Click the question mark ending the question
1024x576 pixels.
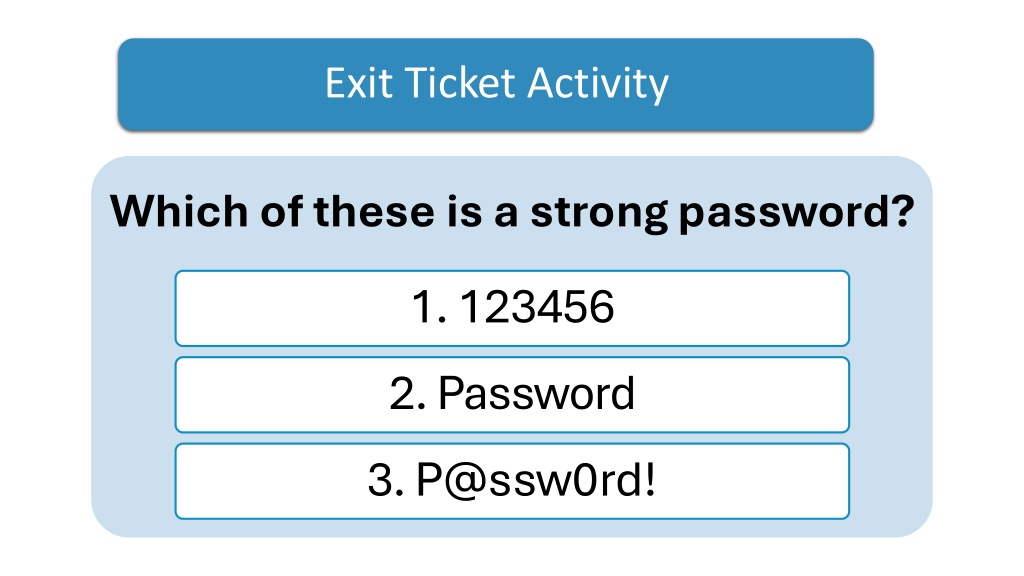coord(904,210)
